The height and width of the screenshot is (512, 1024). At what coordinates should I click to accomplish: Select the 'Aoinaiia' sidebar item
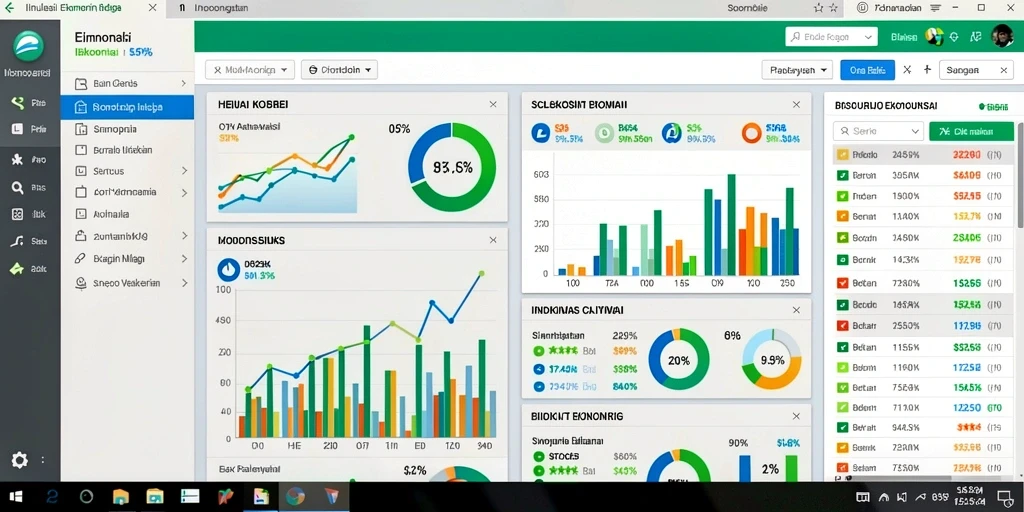[x=127, y=214]
